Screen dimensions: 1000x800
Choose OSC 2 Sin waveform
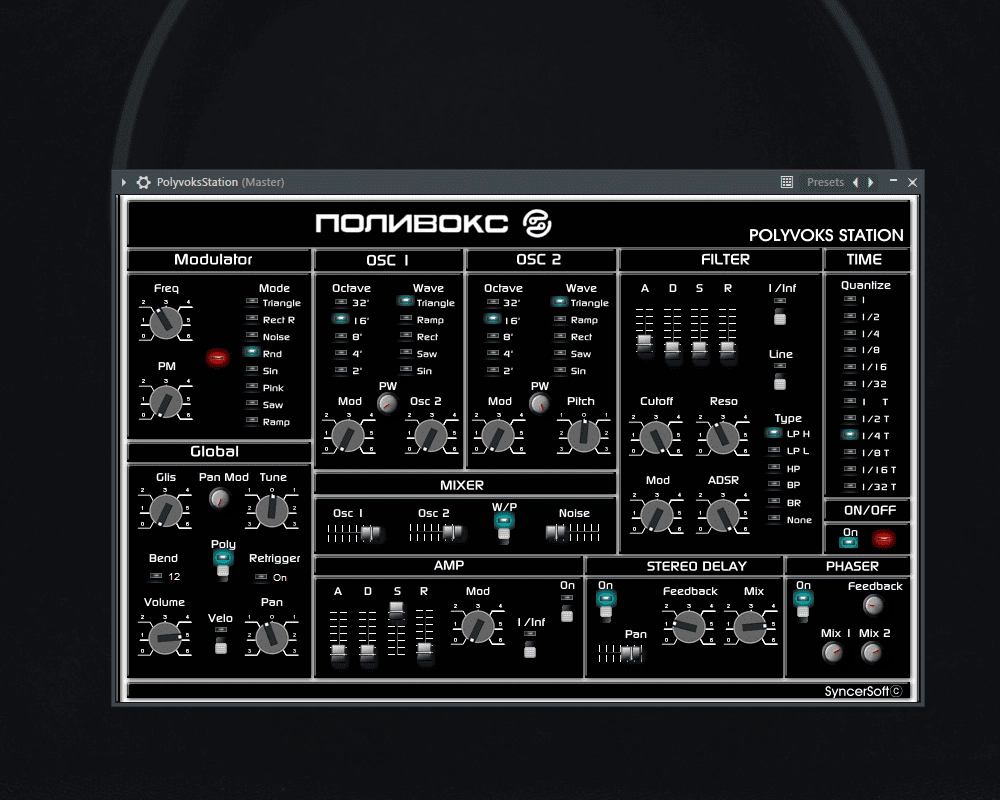(x=560, y=370)
